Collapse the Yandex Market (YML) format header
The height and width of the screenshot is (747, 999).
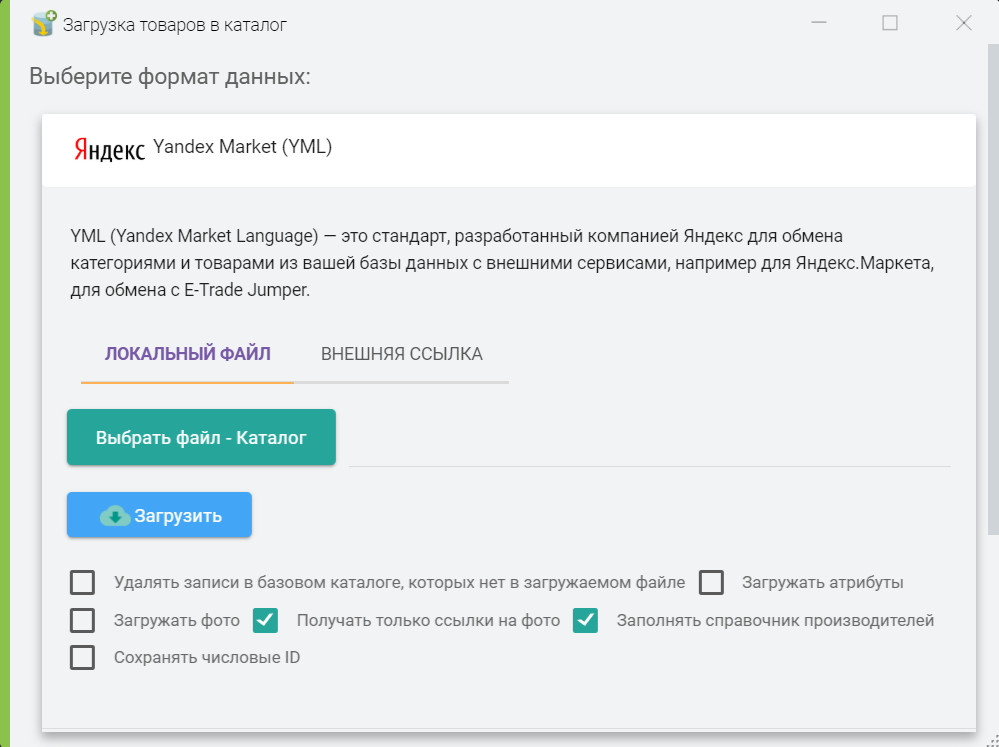pos(508,150)
